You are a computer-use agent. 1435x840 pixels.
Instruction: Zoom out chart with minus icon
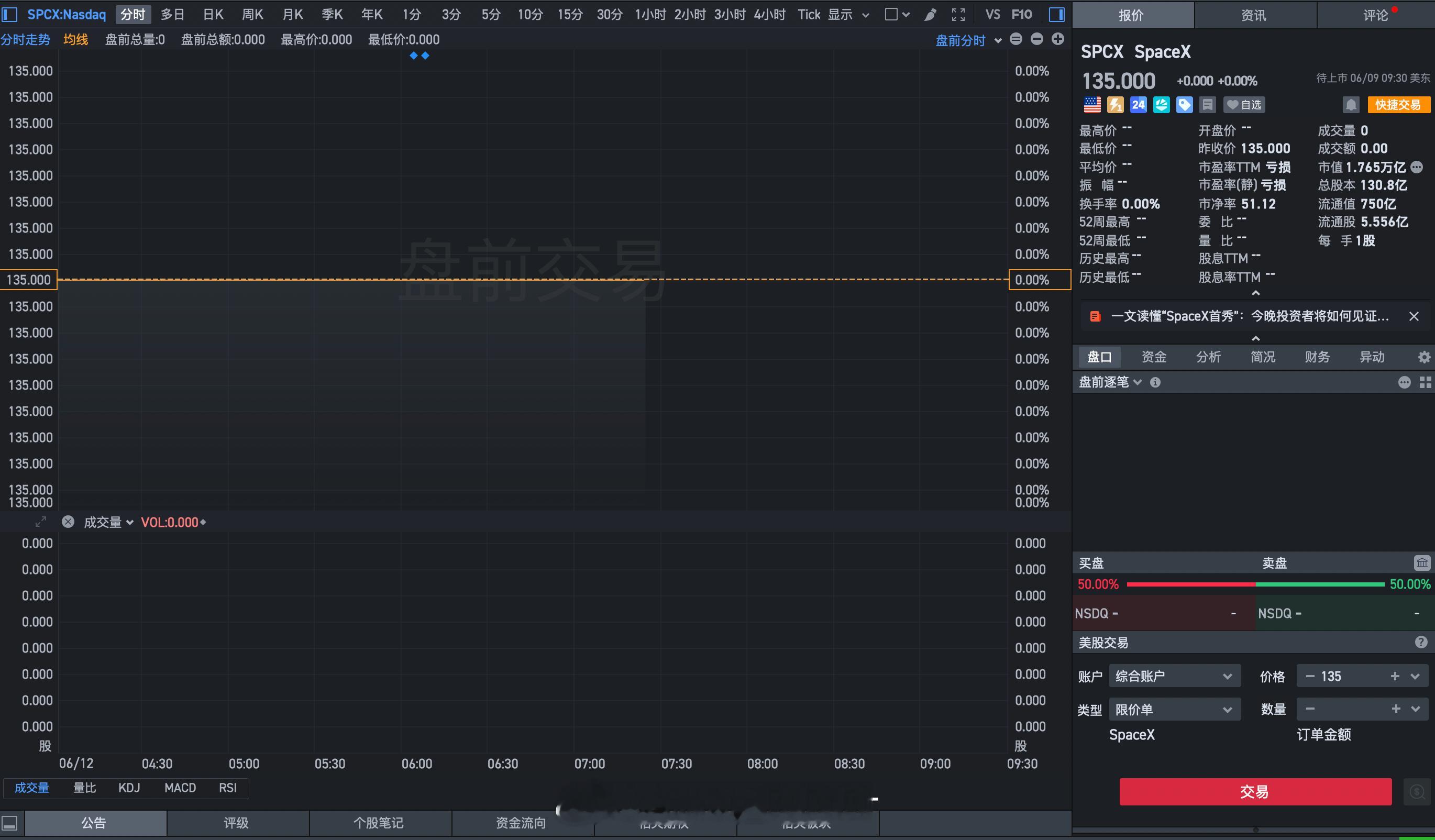[x=1037, y=39]
